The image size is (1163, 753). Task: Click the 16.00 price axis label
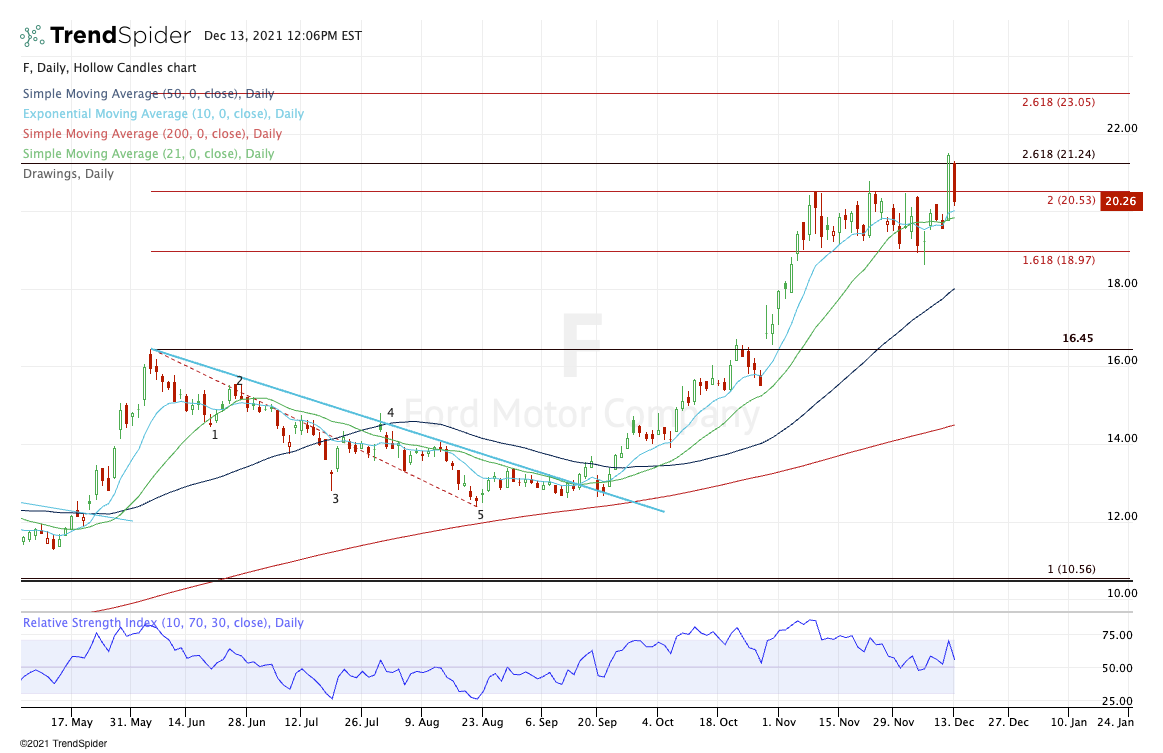click(1121, 361)
